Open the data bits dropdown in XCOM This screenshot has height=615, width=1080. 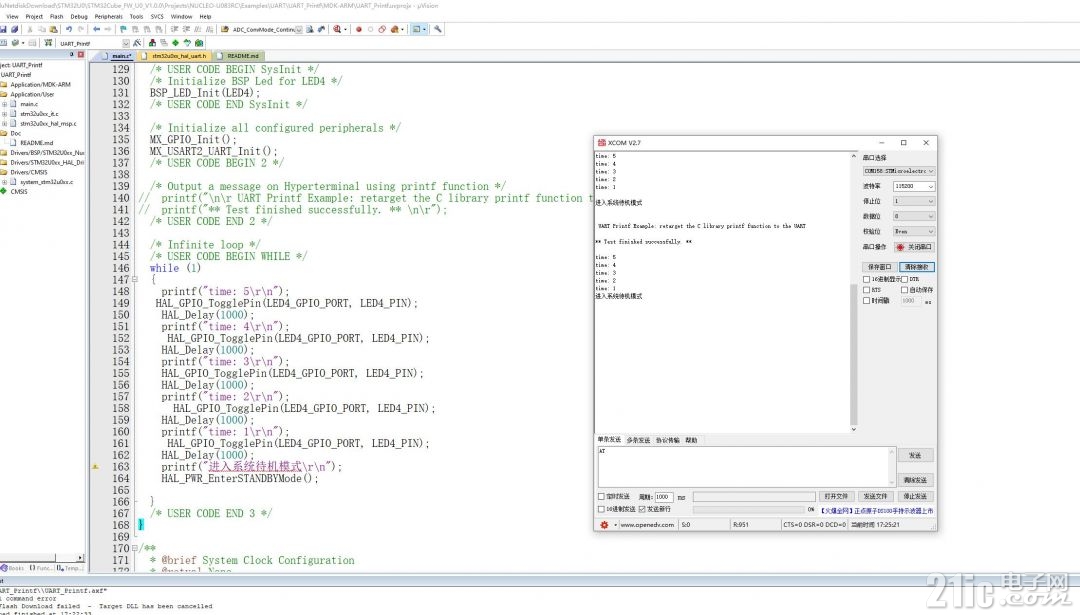click(914, 216)
